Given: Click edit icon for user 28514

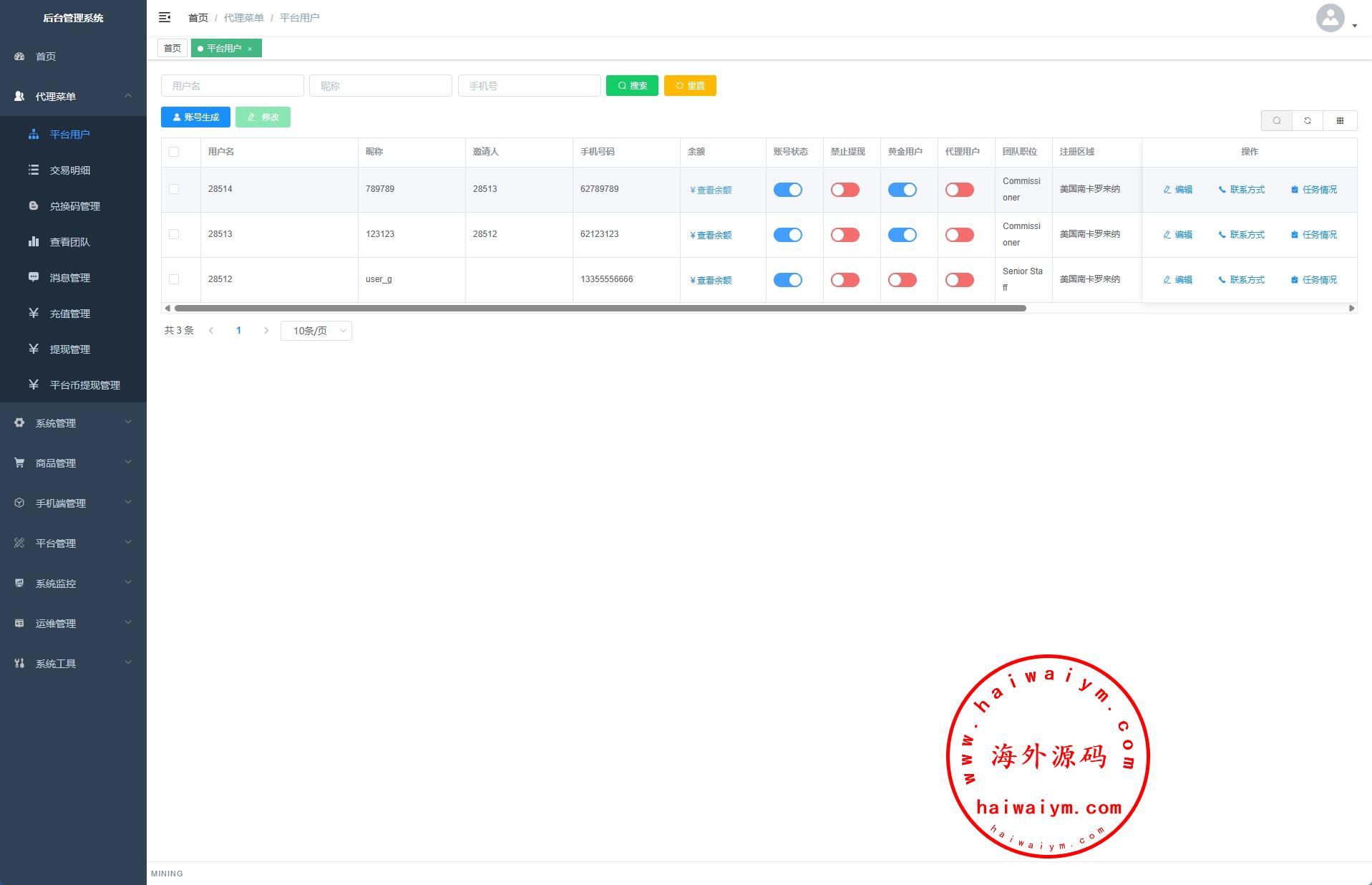Looking at the screenshot, I should tap(1167, 190).
